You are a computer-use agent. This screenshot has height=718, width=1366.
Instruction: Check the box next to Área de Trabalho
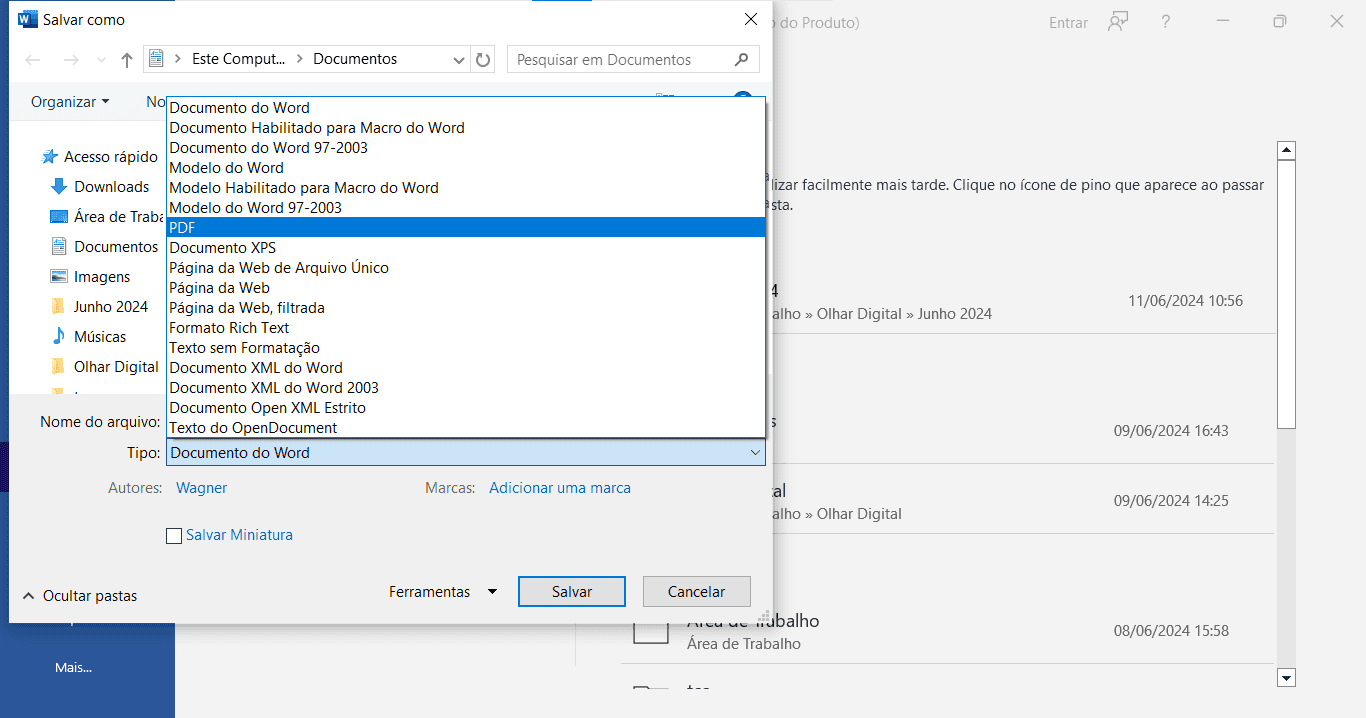coord(652,630)
